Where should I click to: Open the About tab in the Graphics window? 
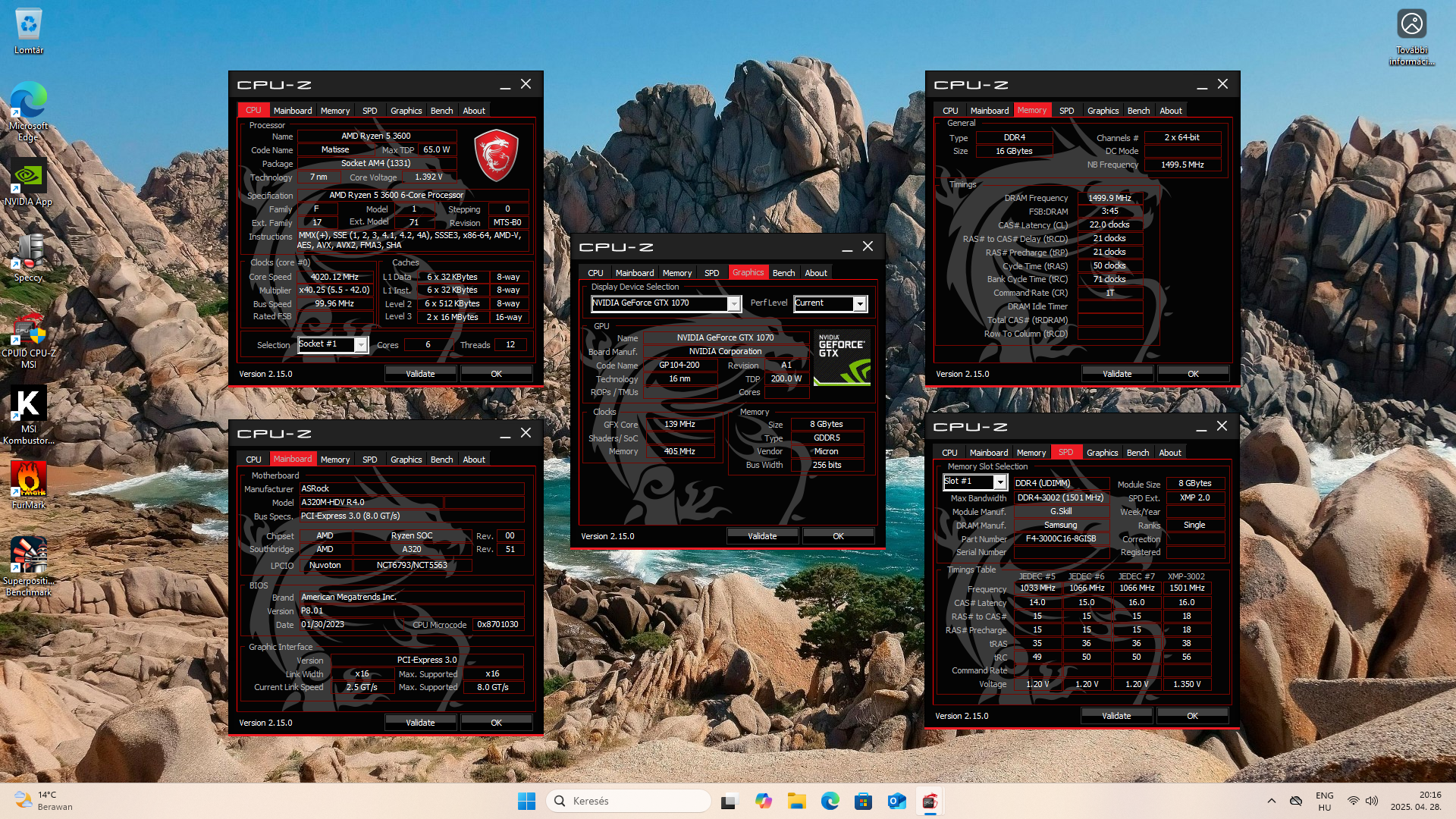point(816,273)
